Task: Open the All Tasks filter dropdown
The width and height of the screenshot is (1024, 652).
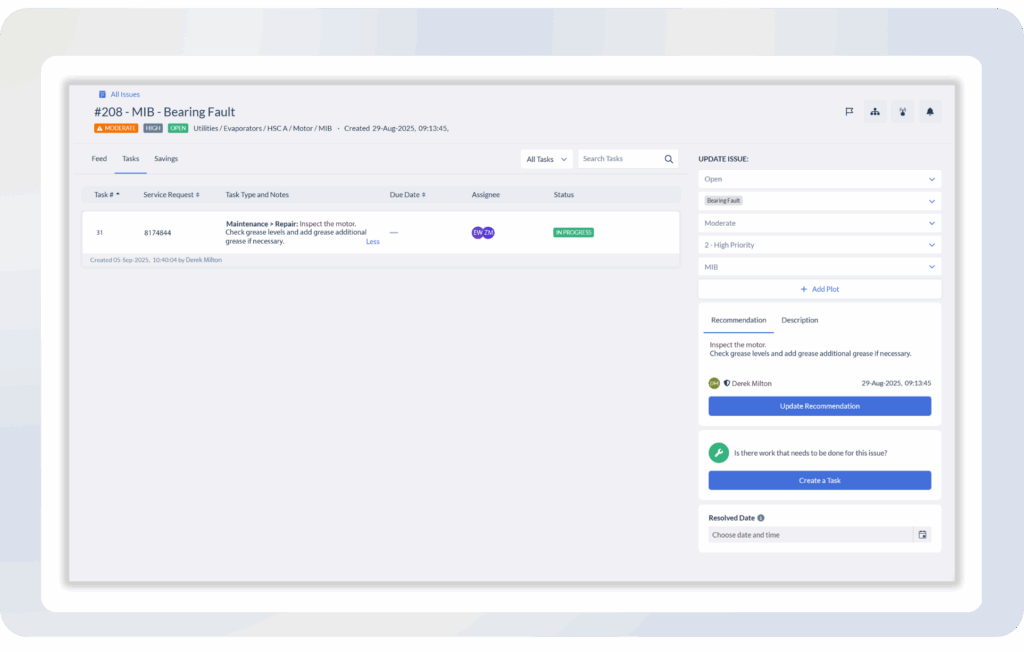Action: click(x=545, y=158)
